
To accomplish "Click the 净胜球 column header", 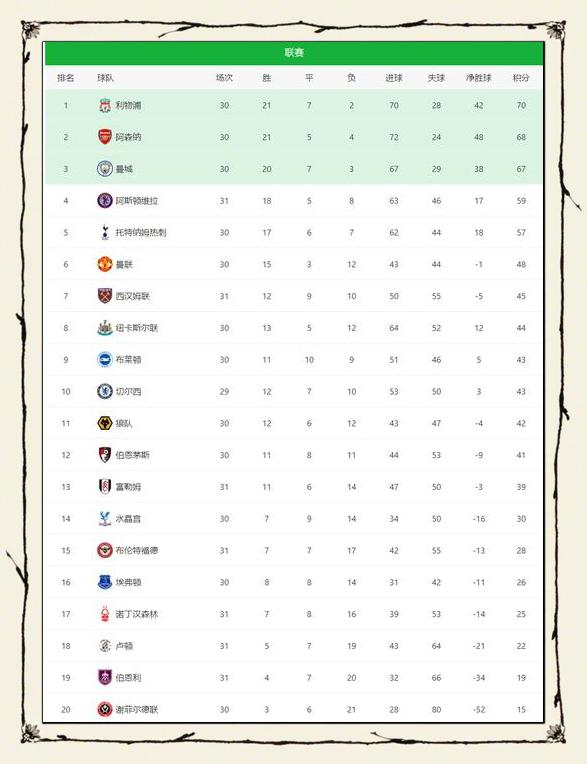I will [x=478, y=78].
